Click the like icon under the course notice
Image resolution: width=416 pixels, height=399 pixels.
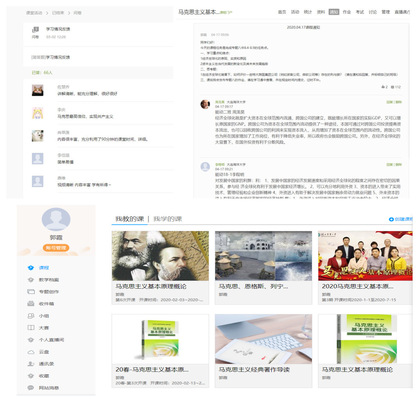(383, 87)
